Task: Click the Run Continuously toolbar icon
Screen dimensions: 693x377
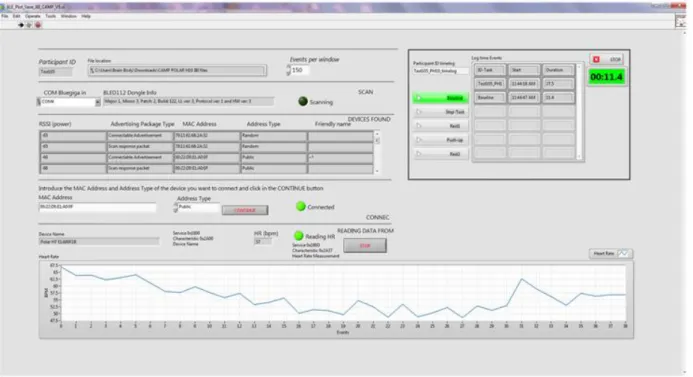Action: pyautogui.click(x=29, y=25)
